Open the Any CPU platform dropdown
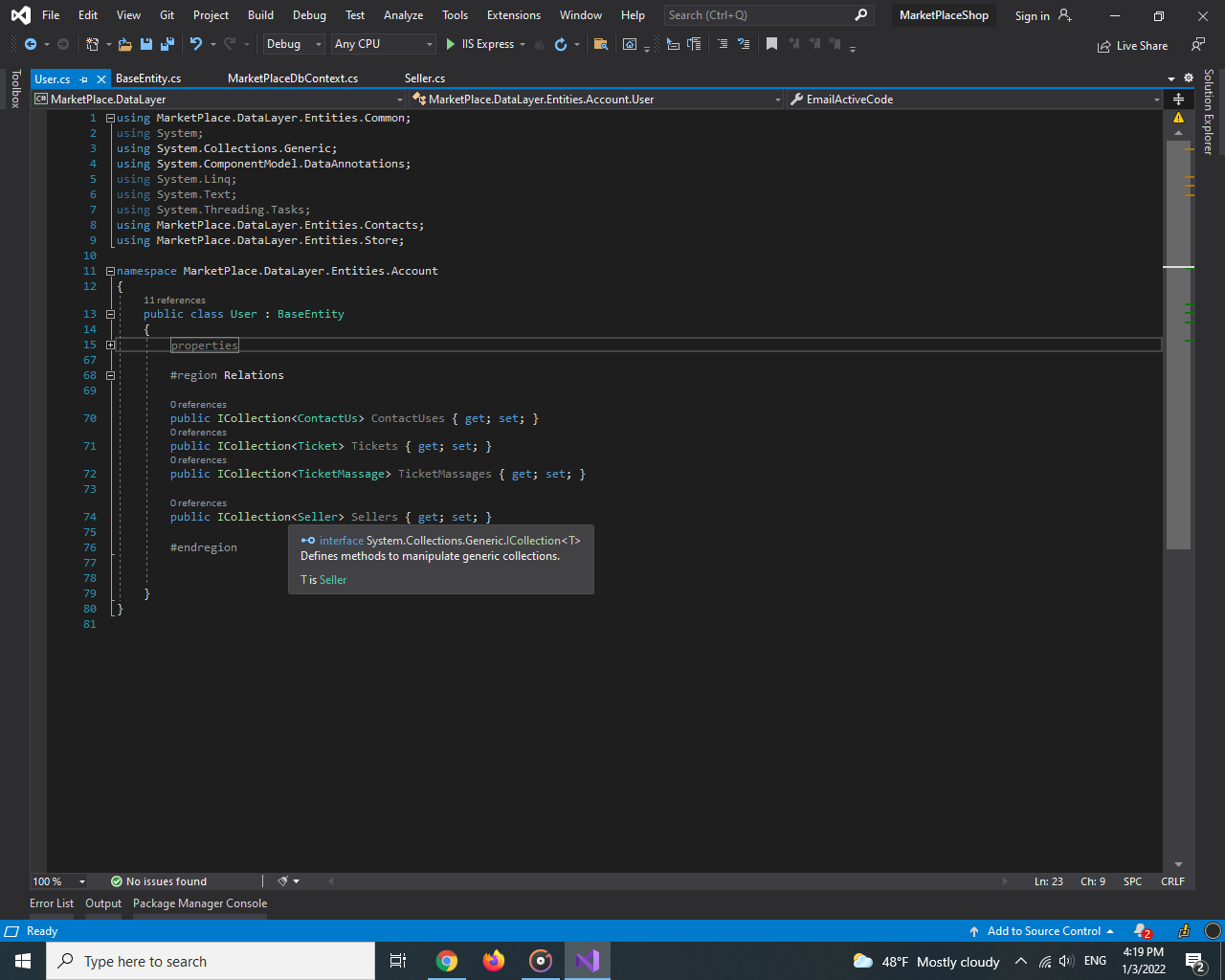The width and height of the screenshot is (1225, 980). pyautogui.click(x=384, y=44)
